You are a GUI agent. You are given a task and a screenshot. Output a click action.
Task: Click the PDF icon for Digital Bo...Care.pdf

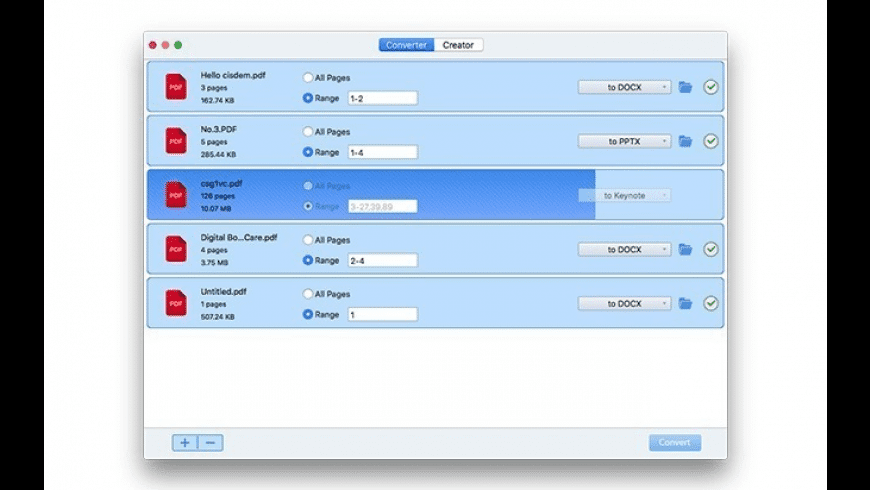tap(176, 249)
